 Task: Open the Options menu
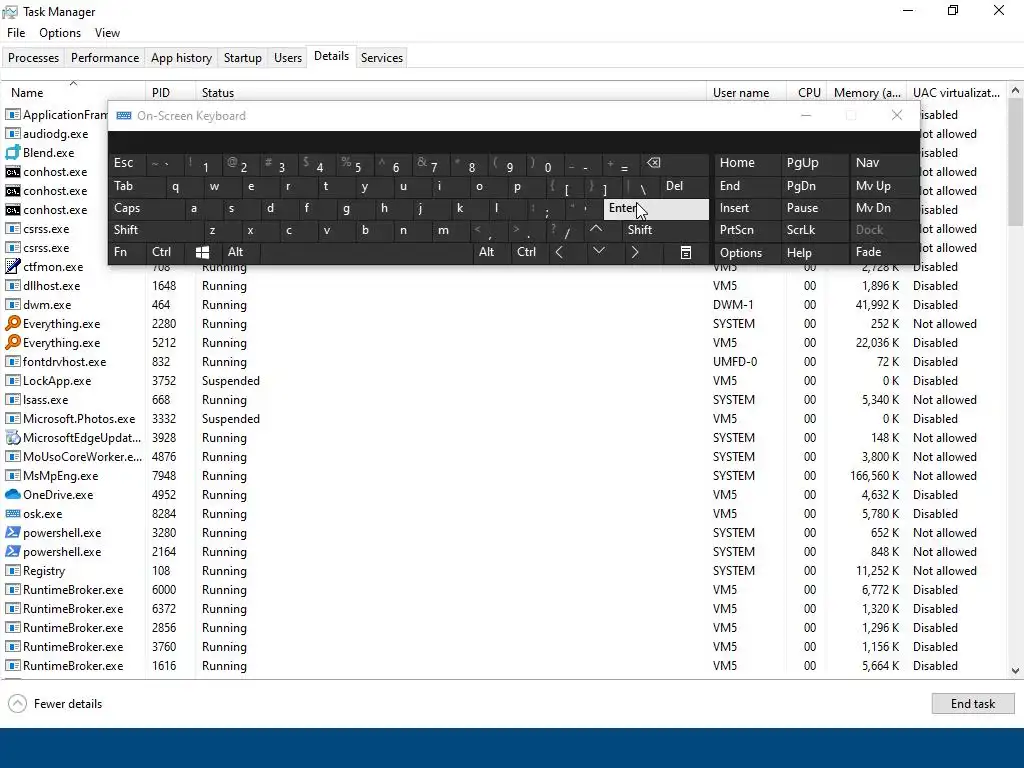(x=60, y=33)
